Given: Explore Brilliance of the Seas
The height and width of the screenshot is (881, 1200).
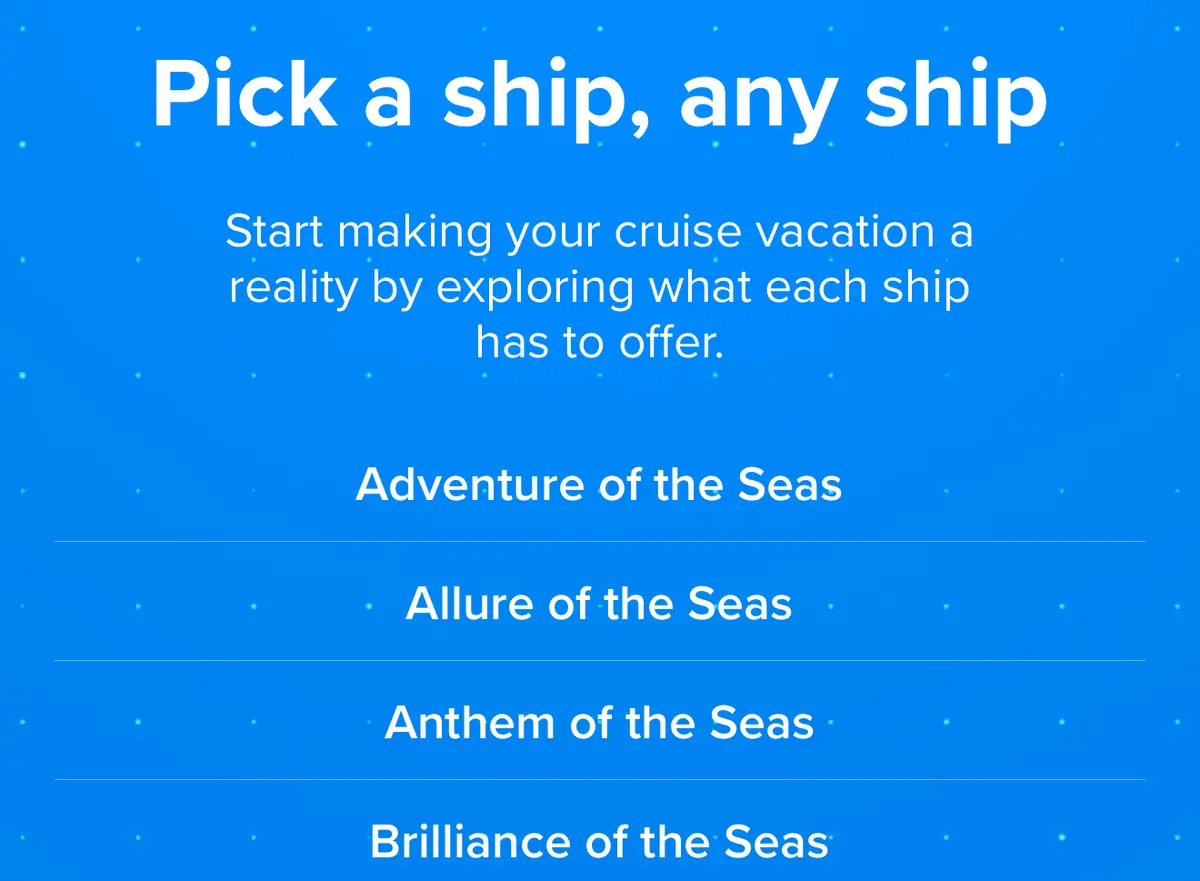Looking at the screenshot, I should coord(599,841).
